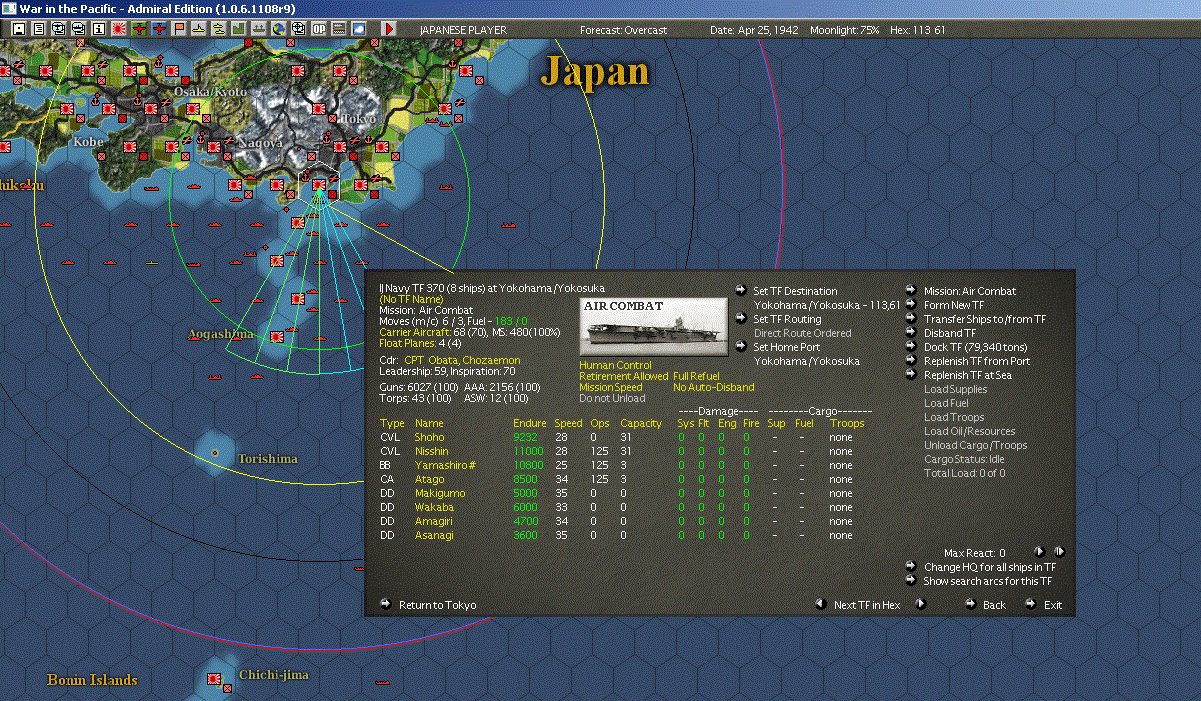This screenshot has width=1201, height=701.
Task: Open the info 'i' toolbar icon
Action: click(98, 29)
